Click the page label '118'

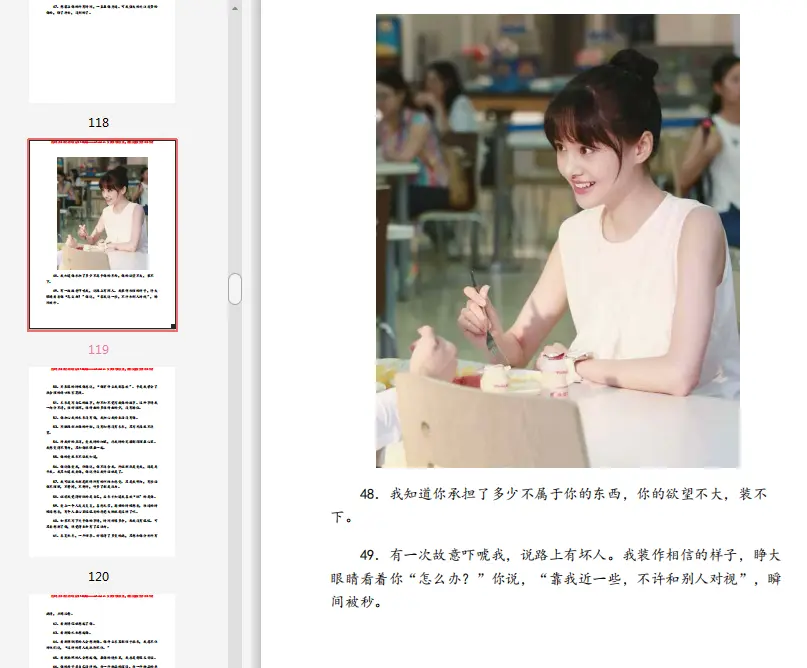click(x=98, y=122)
